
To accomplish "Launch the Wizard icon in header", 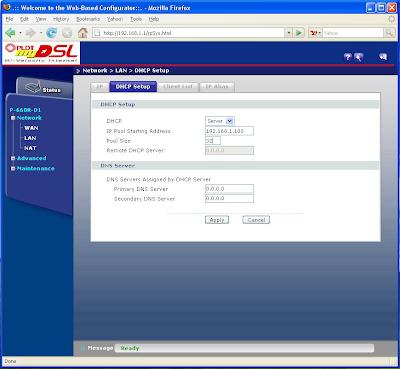I will point(358,57).
